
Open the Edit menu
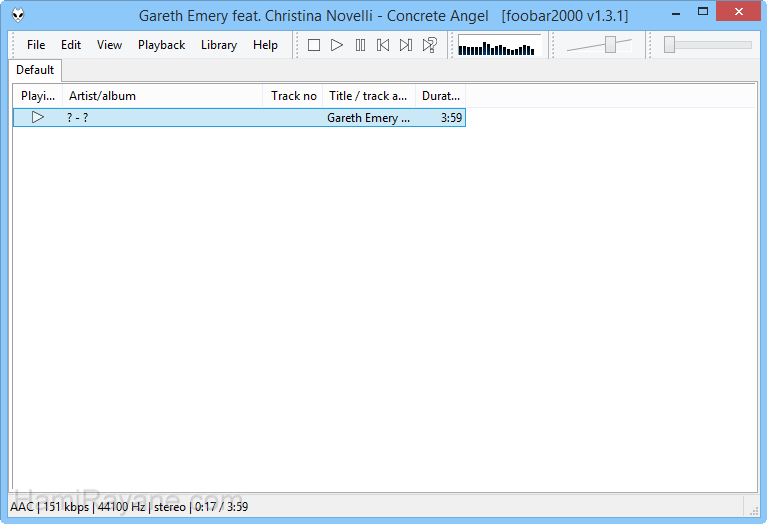point(71,45)
